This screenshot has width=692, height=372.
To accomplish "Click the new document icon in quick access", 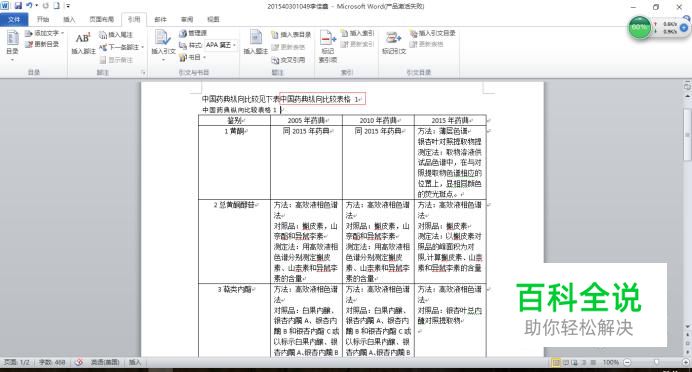I will [56, 6].
